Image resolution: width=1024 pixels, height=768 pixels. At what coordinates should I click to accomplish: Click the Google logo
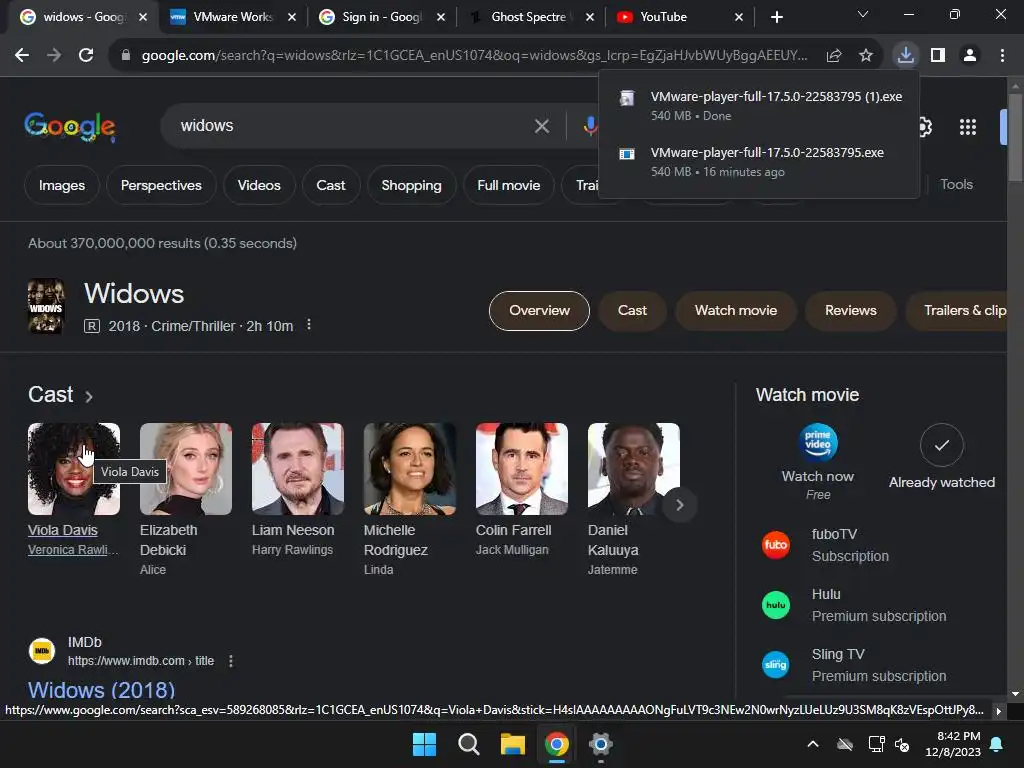pos(70,126)
